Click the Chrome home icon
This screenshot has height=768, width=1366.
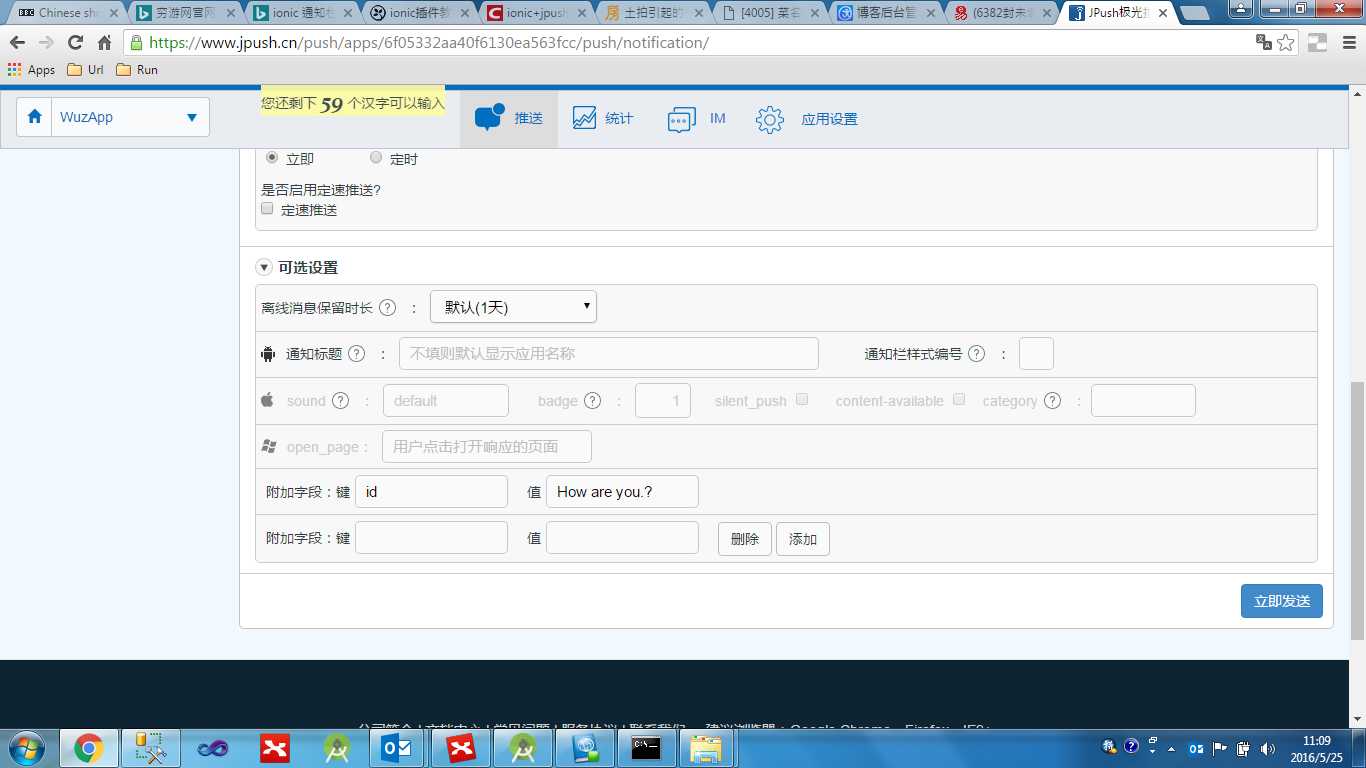pyautogui.click(x=104, y=43)
